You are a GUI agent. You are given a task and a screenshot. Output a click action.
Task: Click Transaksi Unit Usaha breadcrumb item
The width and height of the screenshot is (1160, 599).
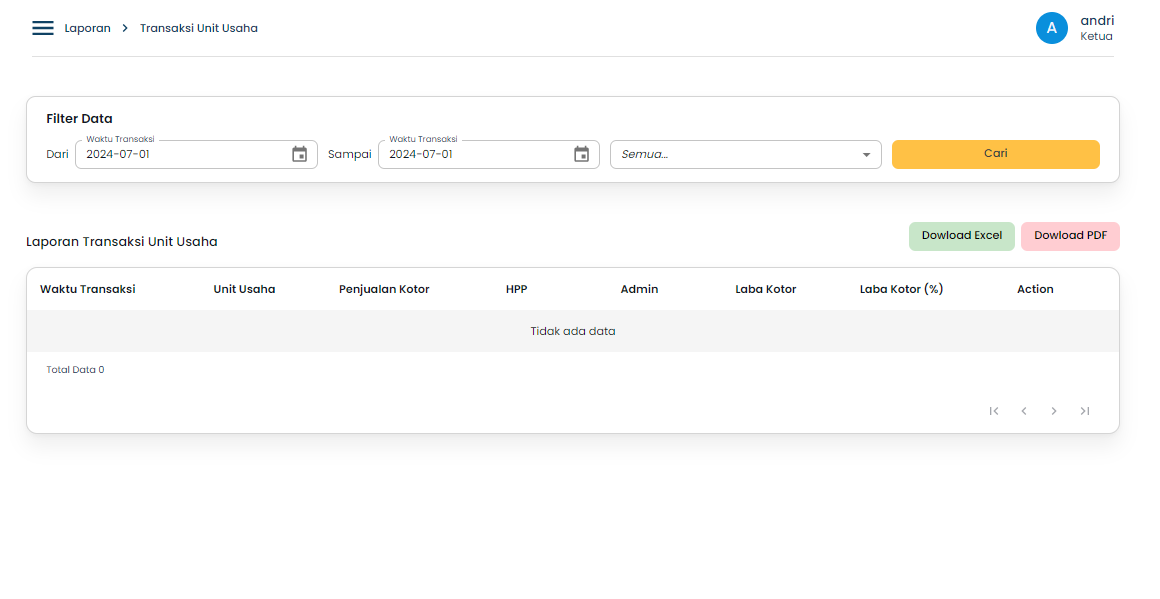coord(199,28)
